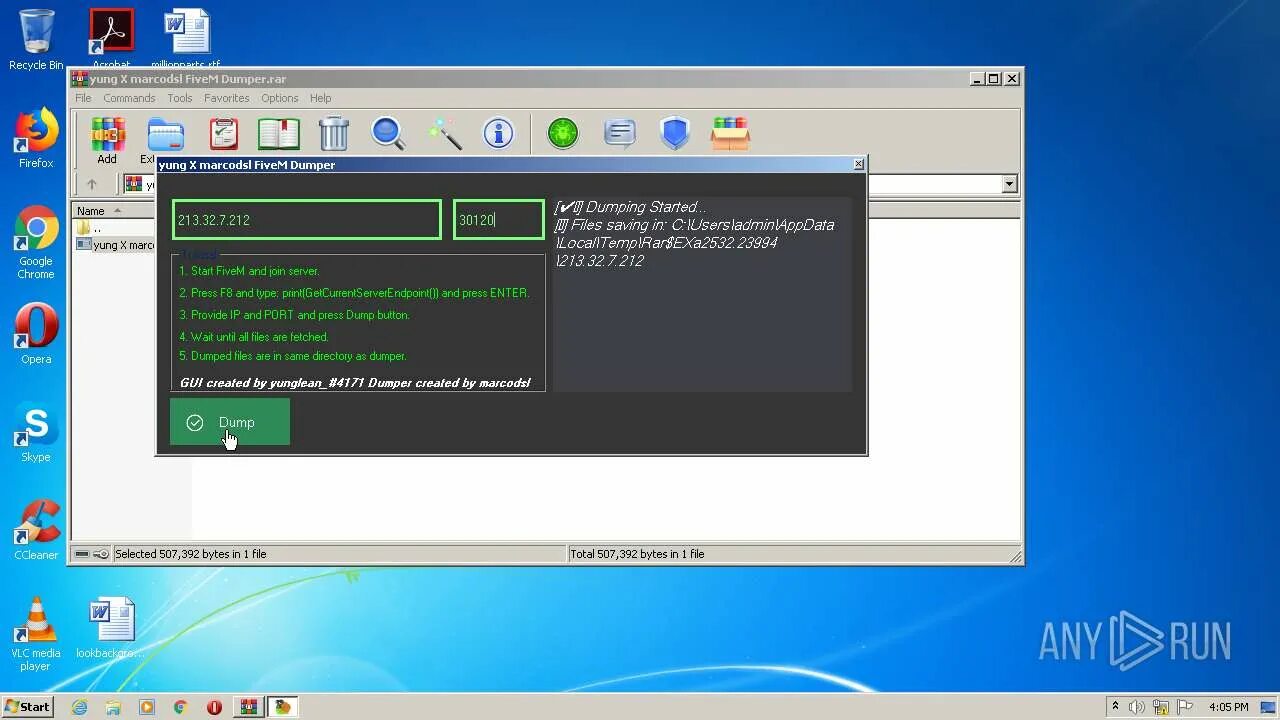Click the Internet Explorer taskbar icon
This screenshot has width=1280, height=720.
point(79,707)
